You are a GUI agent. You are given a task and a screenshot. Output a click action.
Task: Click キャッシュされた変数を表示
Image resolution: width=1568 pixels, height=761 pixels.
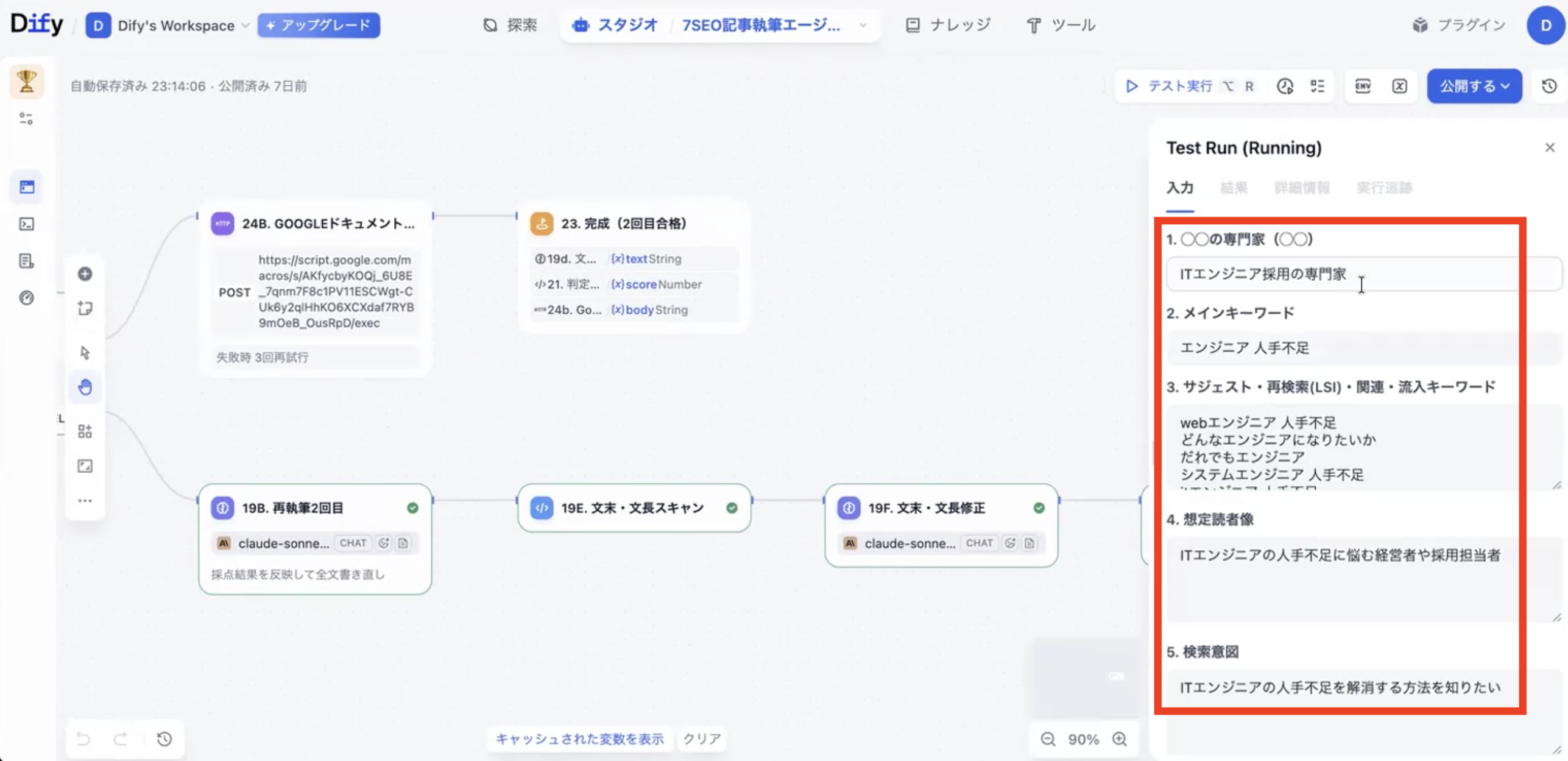tap(579, 738)
